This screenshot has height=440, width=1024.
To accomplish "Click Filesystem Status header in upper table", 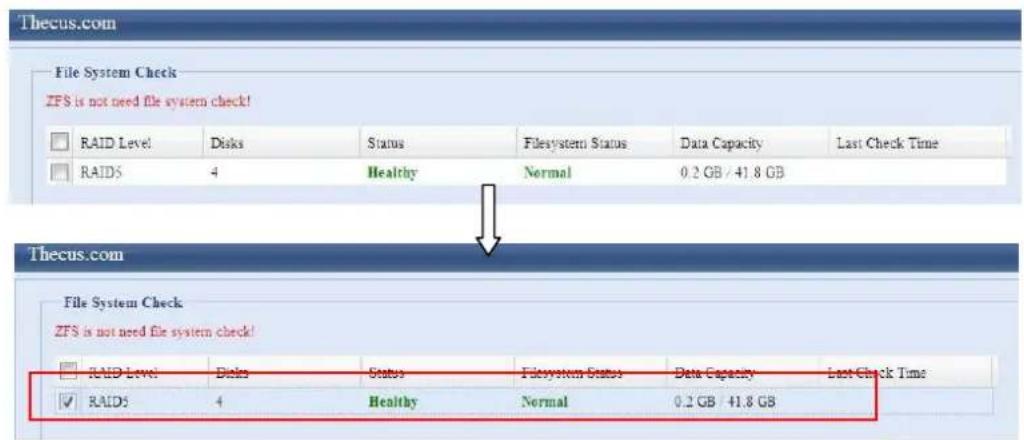I will click(x=575, y=143).
